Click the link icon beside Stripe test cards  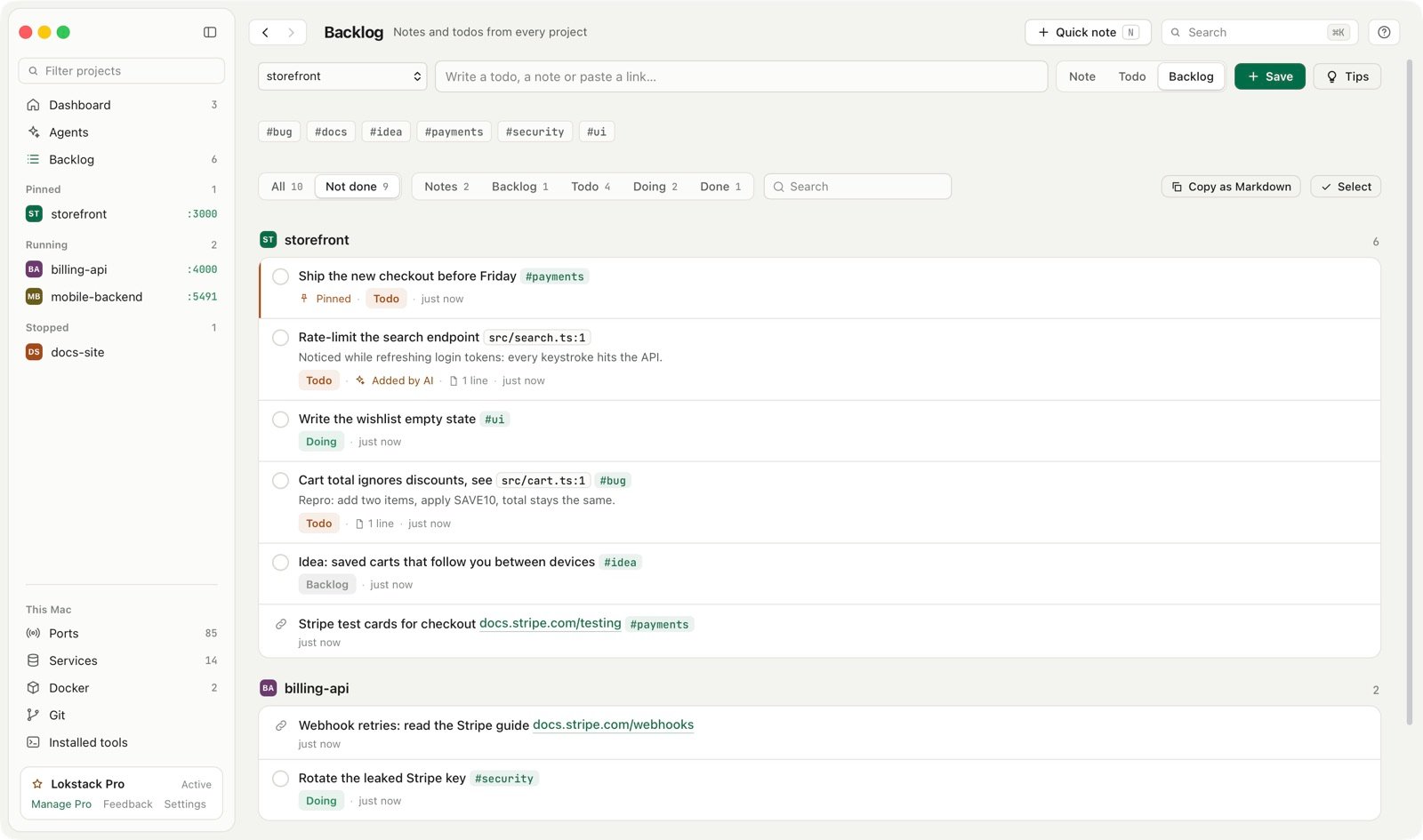[280, 624]
